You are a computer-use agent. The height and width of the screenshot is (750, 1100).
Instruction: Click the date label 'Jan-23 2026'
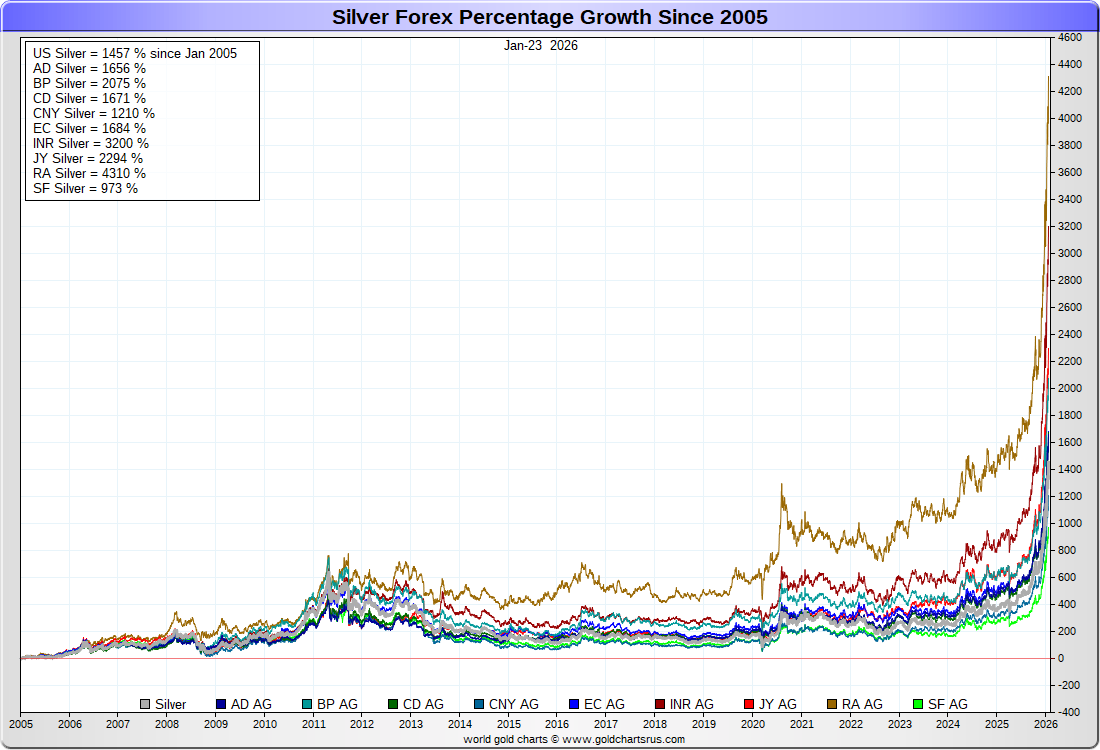coord(541,46)
